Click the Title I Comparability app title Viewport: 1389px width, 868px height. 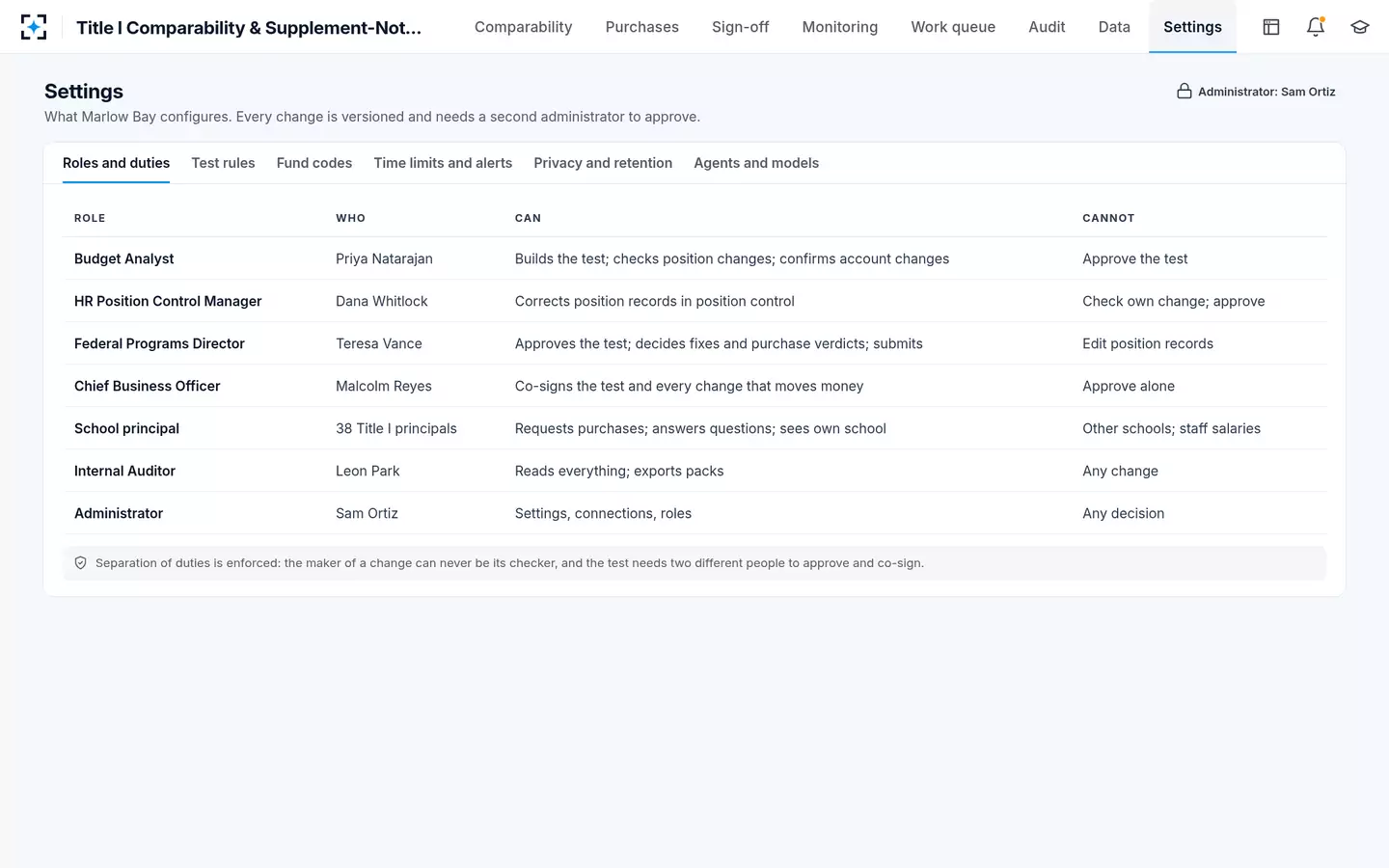249,28
